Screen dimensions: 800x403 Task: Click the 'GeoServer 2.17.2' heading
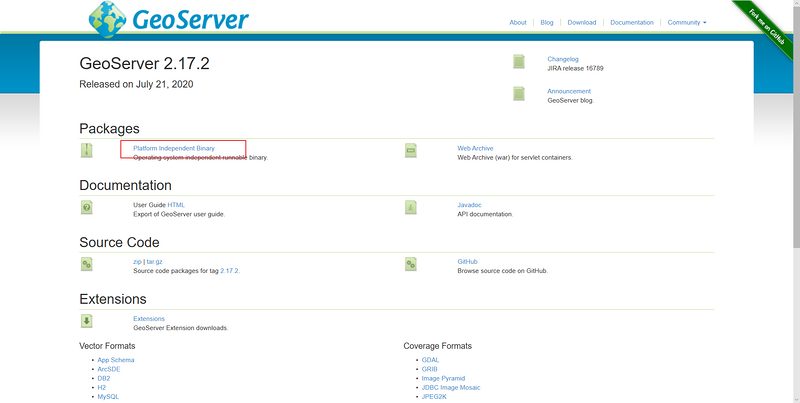[x=144, y=64]
